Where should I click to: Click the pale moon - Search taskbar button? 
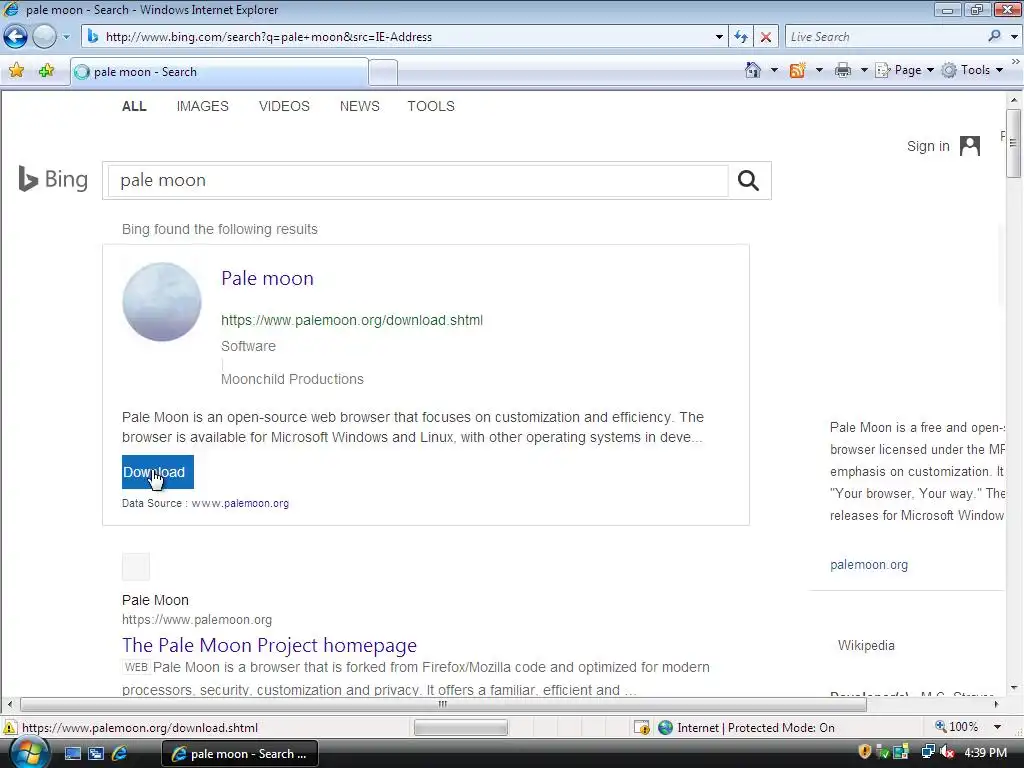pyautogui.click(x=240, y=754)
